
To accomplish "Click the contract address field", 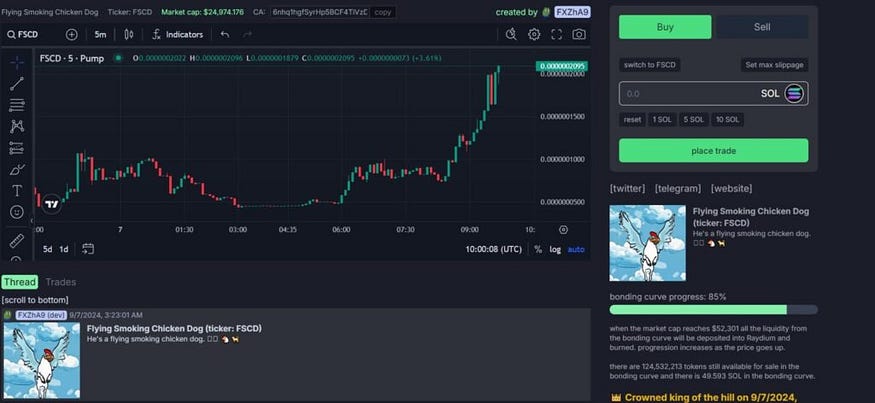I will [x=320, y=12].
